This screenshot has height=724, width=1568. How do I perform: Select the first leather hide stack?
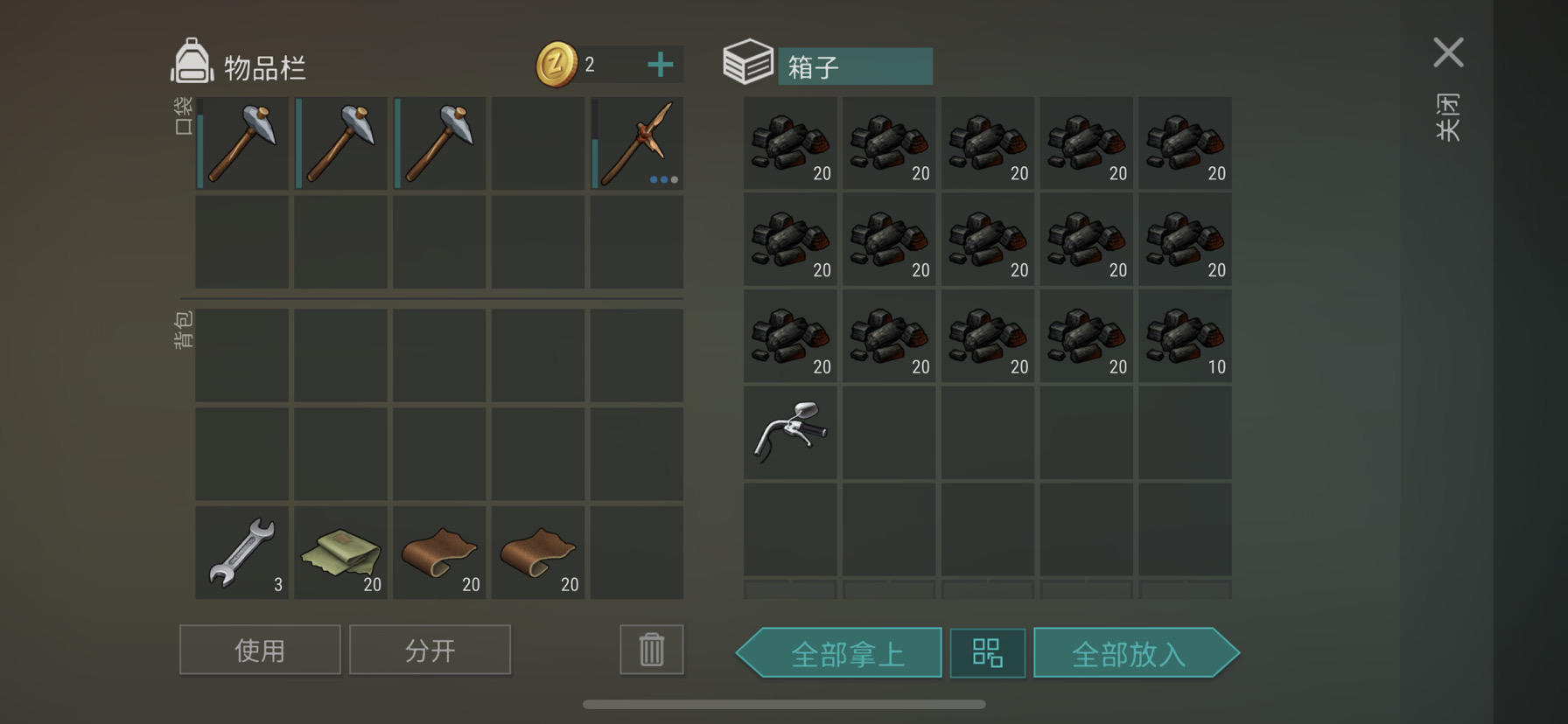click(439, 552)
